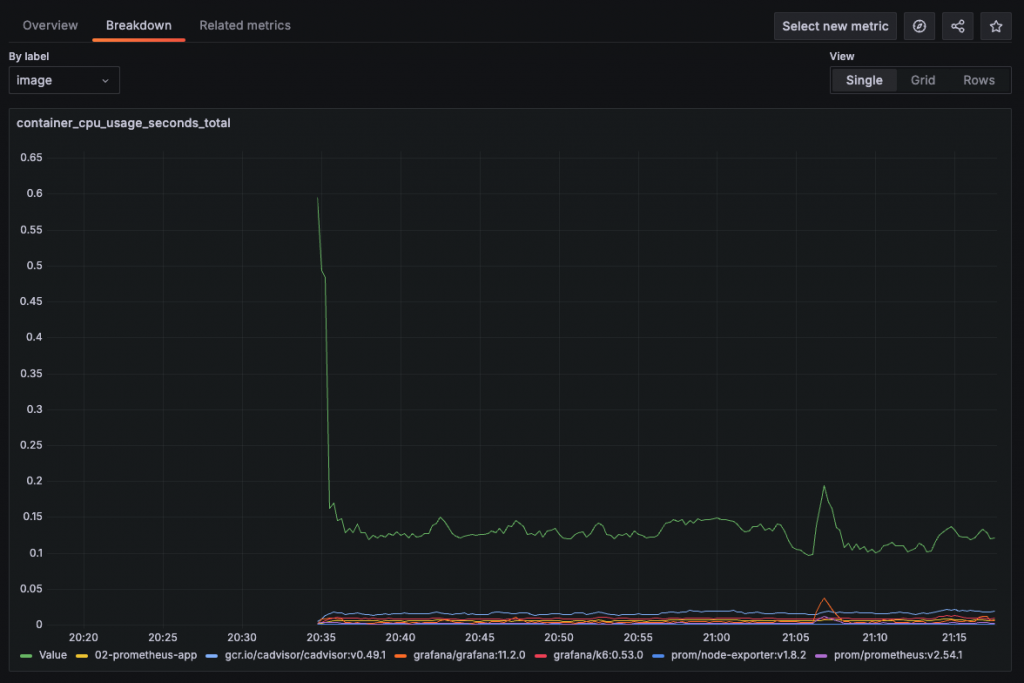Image resolution: width=1024 pixels, height=683 pixels.
Task: Switch to the Overview tab
Action: point(50,25)
